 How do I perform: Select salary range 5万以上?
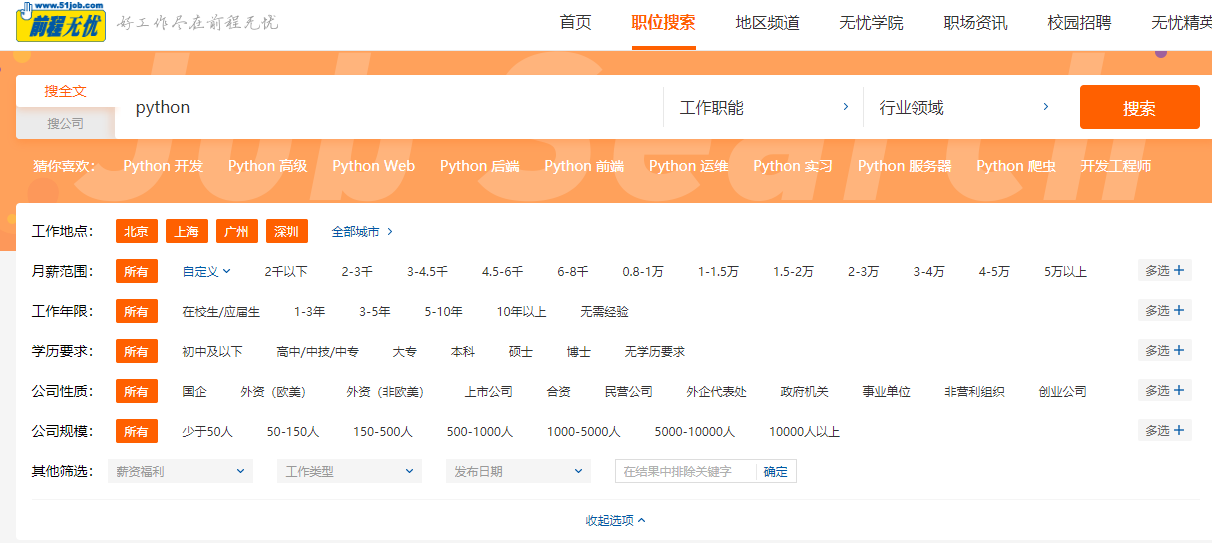click(x=1065, y=271)
